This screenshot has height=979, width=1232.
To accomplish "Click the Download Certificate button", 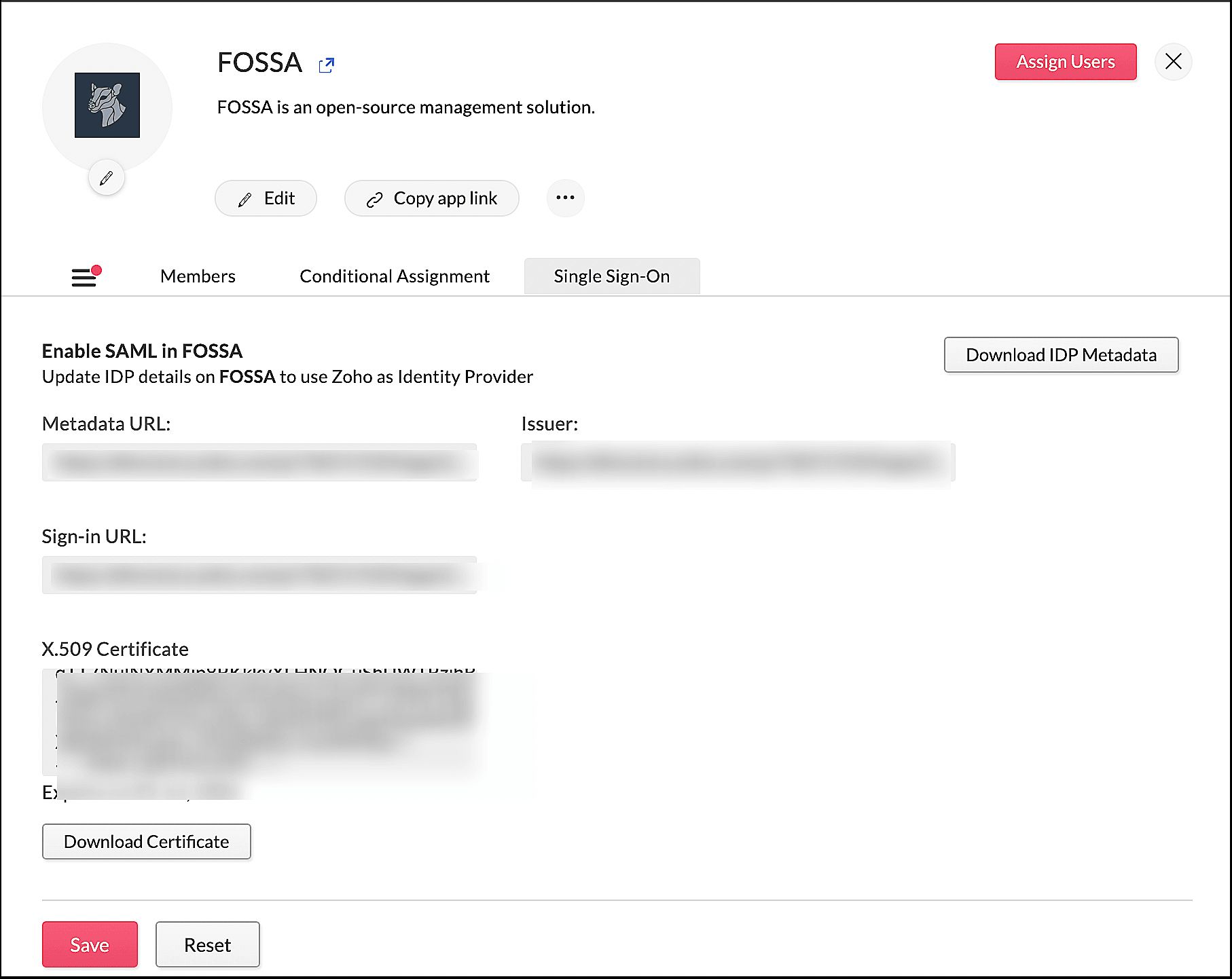I will pos(147,842).
